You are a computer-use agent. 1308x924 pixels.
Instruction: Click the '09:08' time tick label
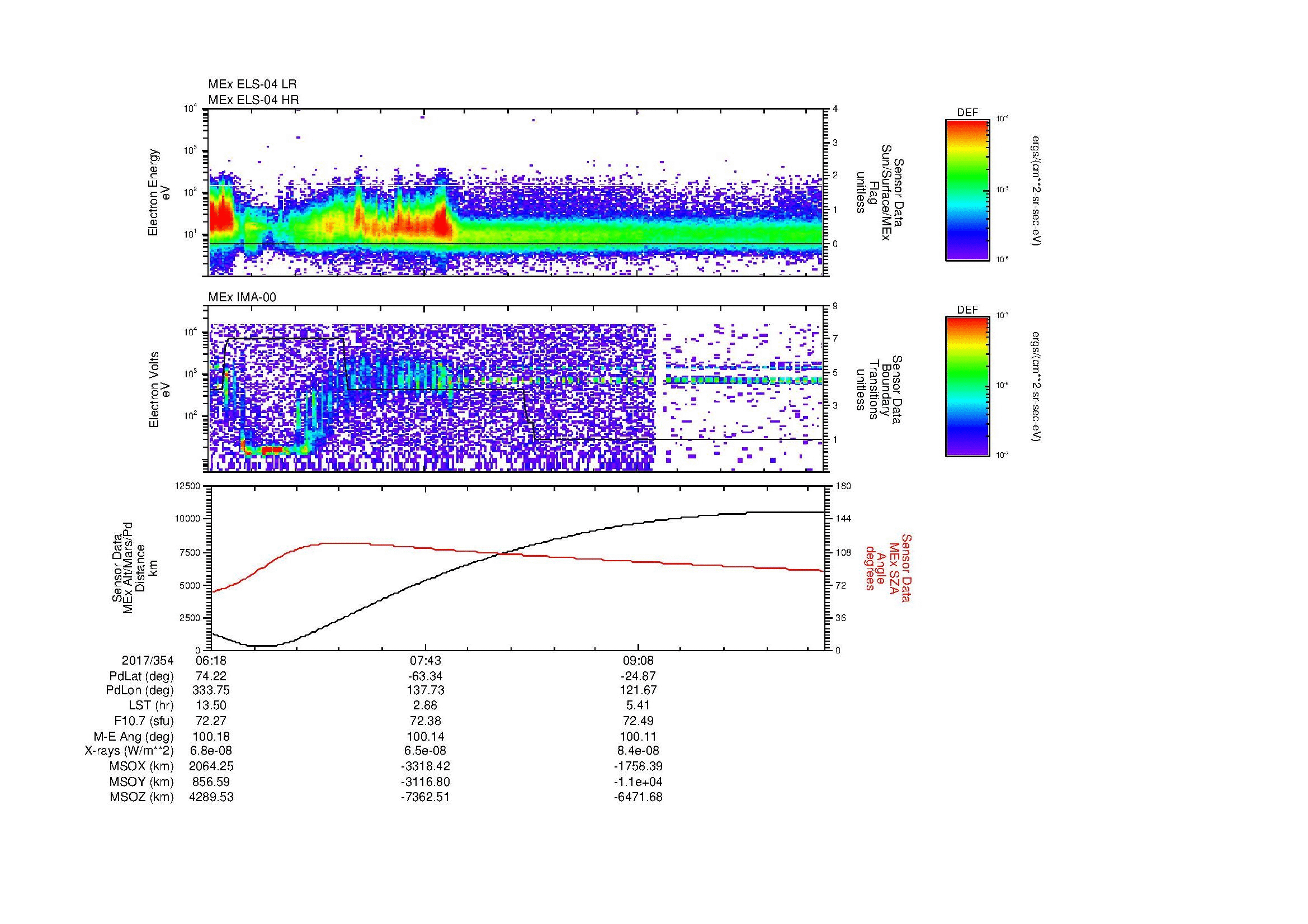tap(638, 660)
